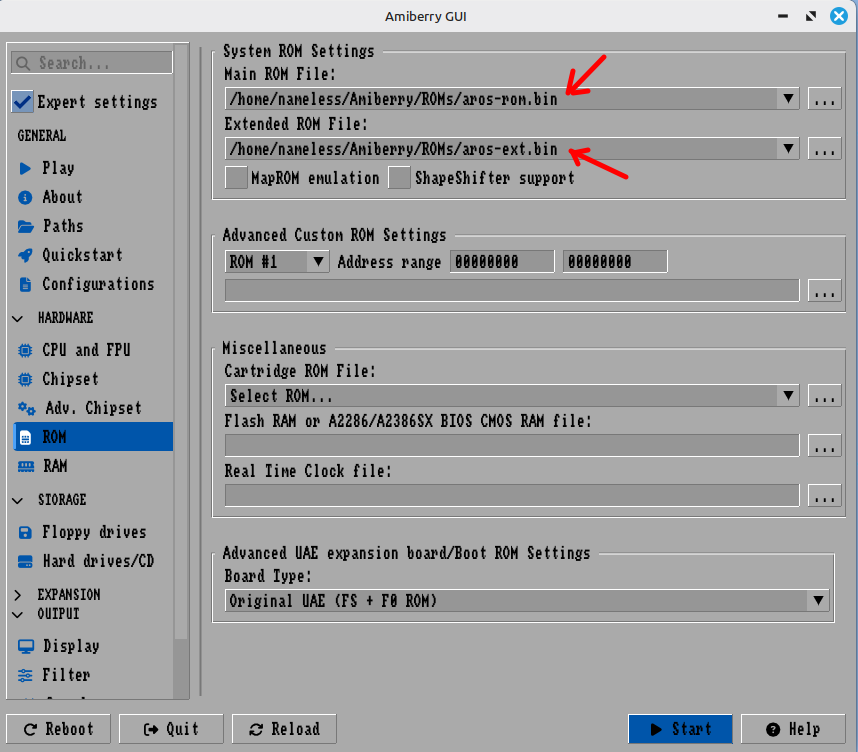This screenshot has width=858, height=752.
Task: Click the second Address range field
Action: click(x=614, y=262)
